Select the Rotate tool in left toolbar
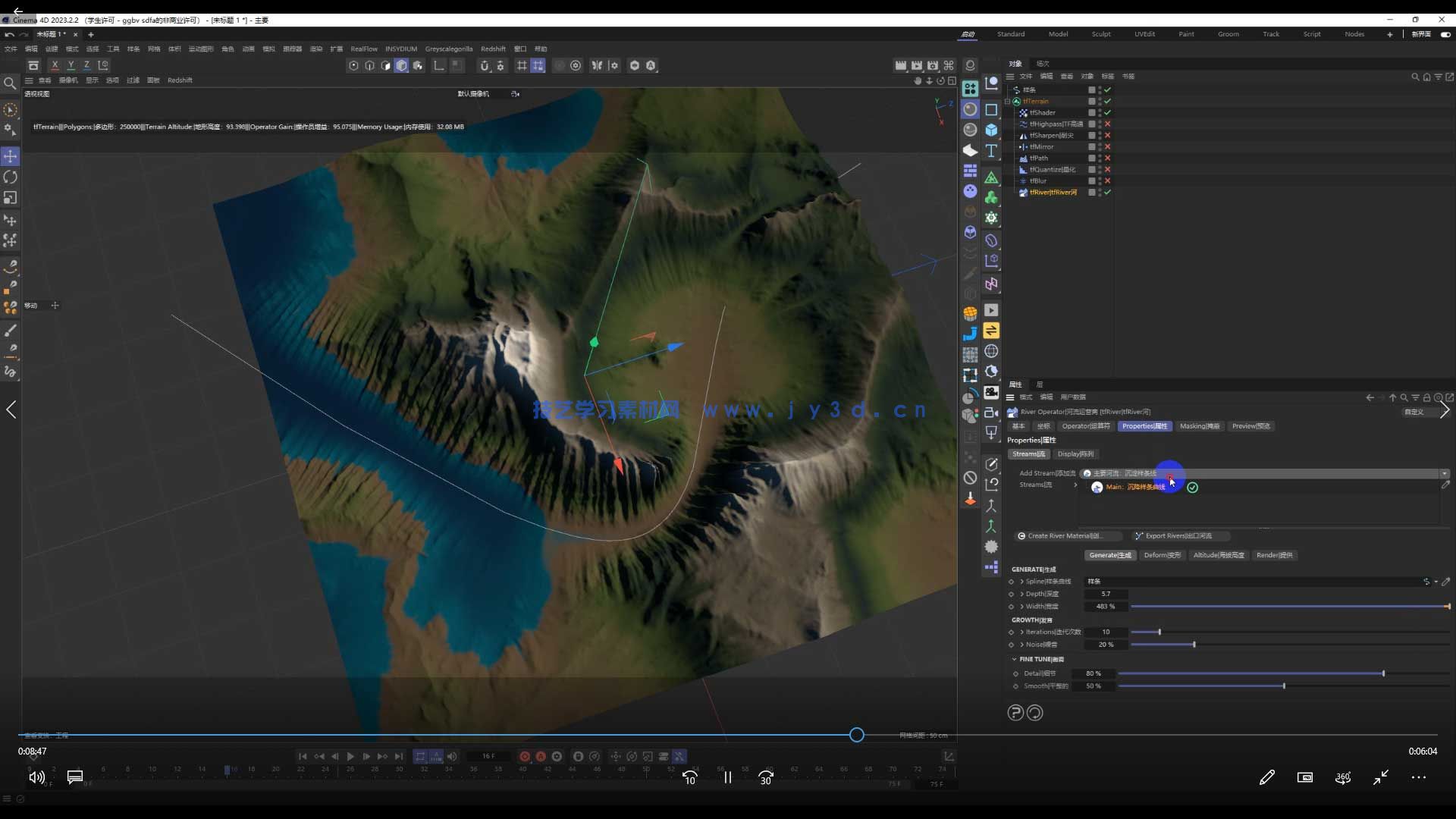This screenshot has height=819, width=1456. (11, 177)
